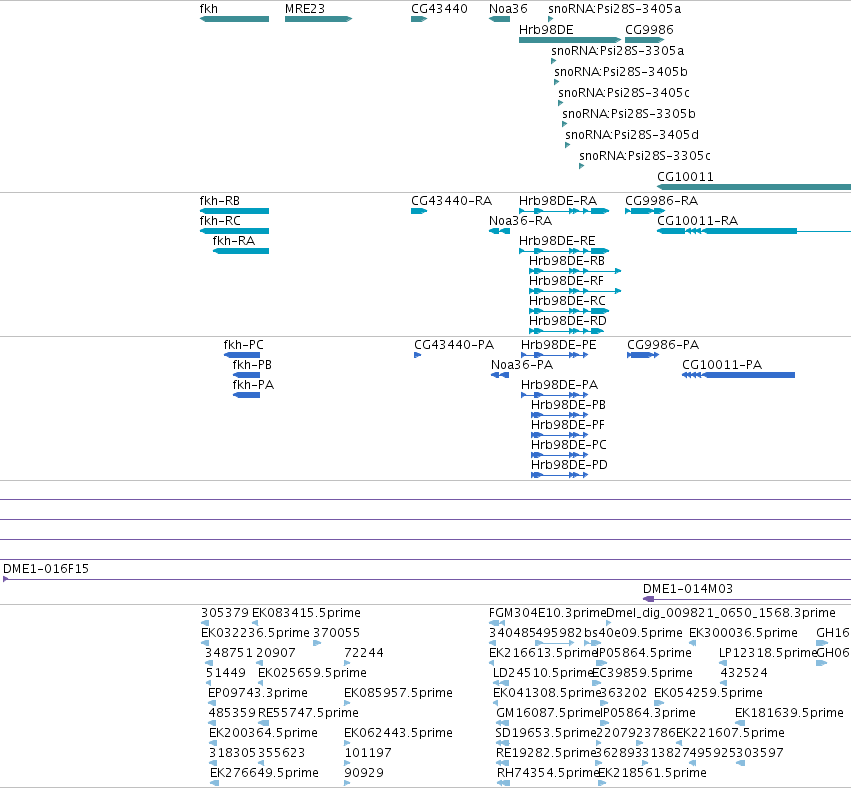This screenshot has height=788, width=851.
Task: Click protein Hrb98DE-PD
Action: 560,475
